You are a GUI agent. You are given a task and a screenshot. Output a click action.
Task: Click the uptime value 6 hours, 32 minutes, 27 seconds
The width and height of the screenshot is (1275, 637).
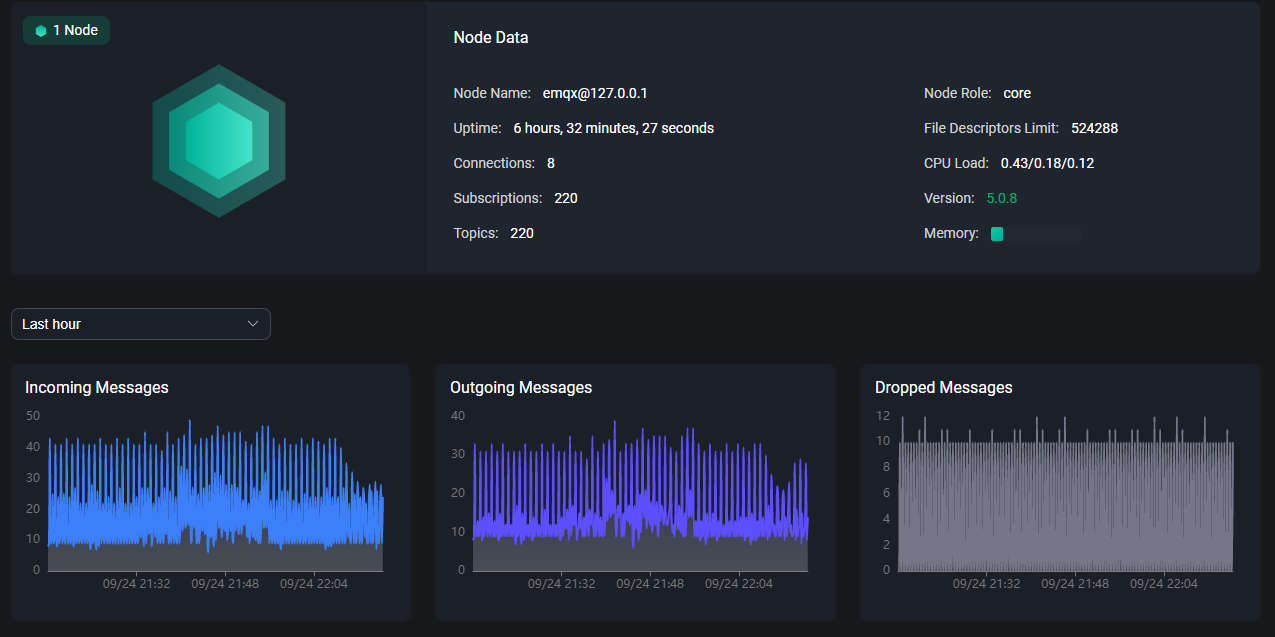(614, 128)
